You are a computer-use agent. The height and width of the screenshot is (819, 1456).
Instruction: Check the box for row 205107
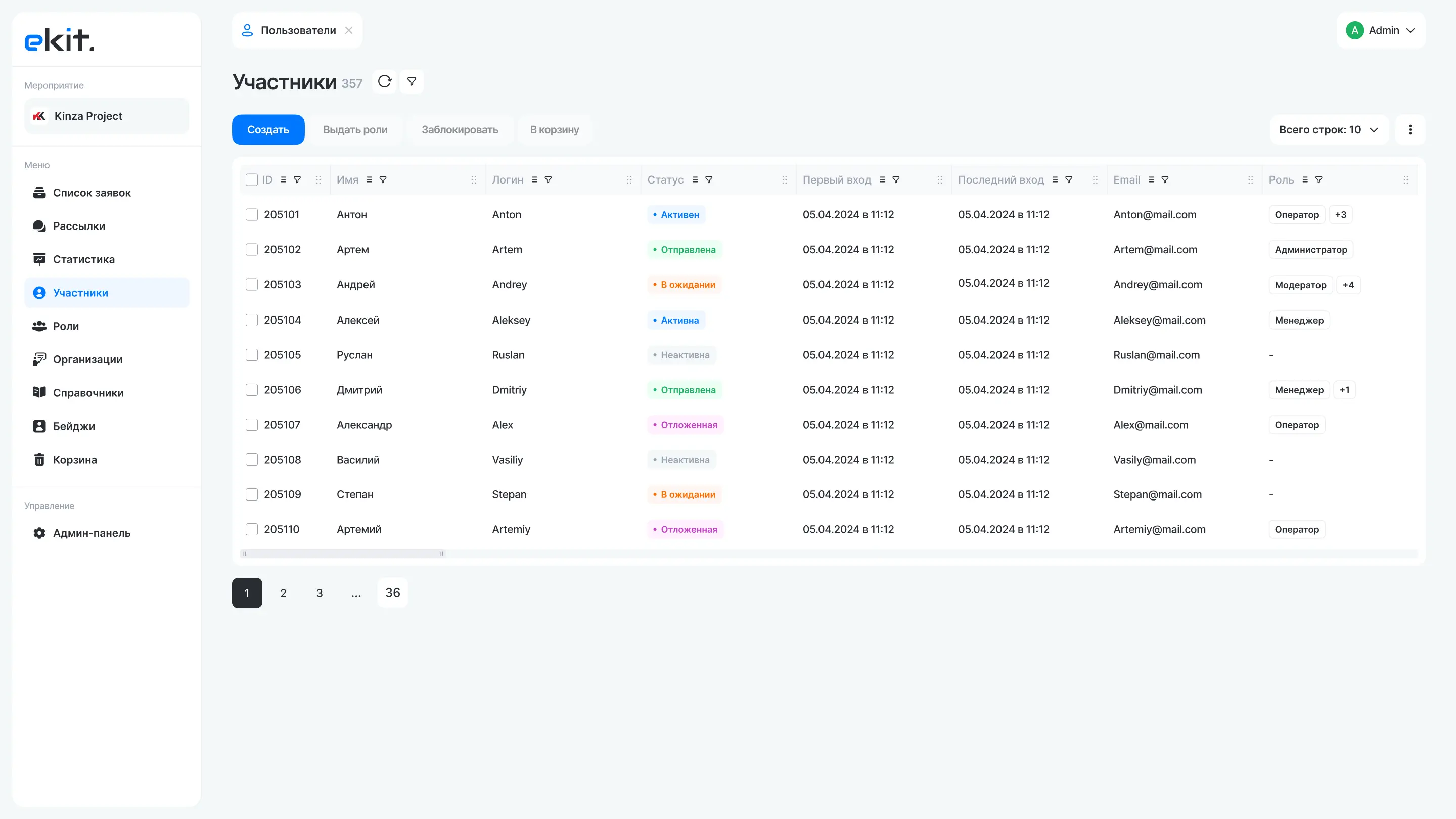click(252, 425)
